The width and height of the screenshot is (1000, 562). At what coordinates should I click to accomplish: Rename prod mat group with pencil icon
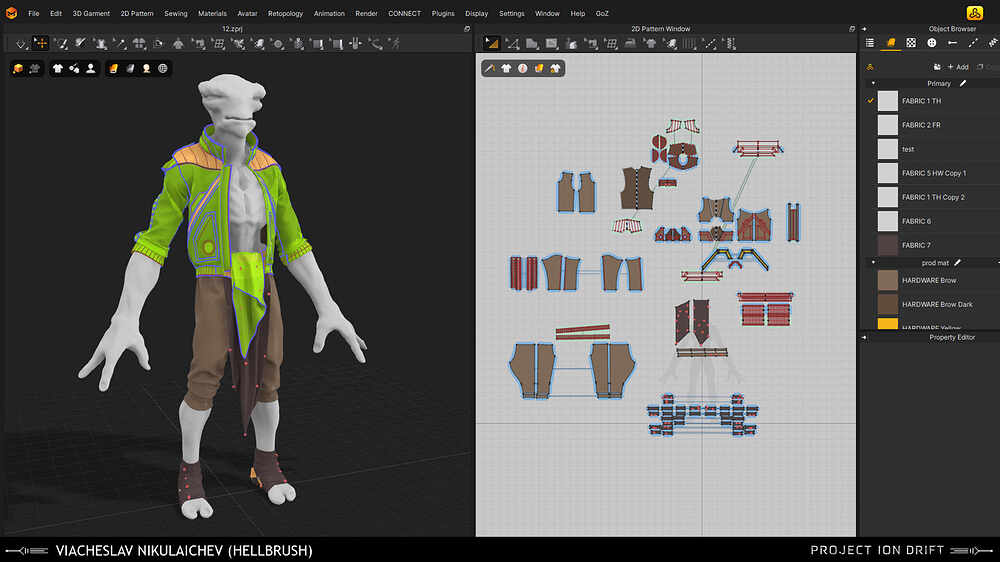tap(957, 262)
